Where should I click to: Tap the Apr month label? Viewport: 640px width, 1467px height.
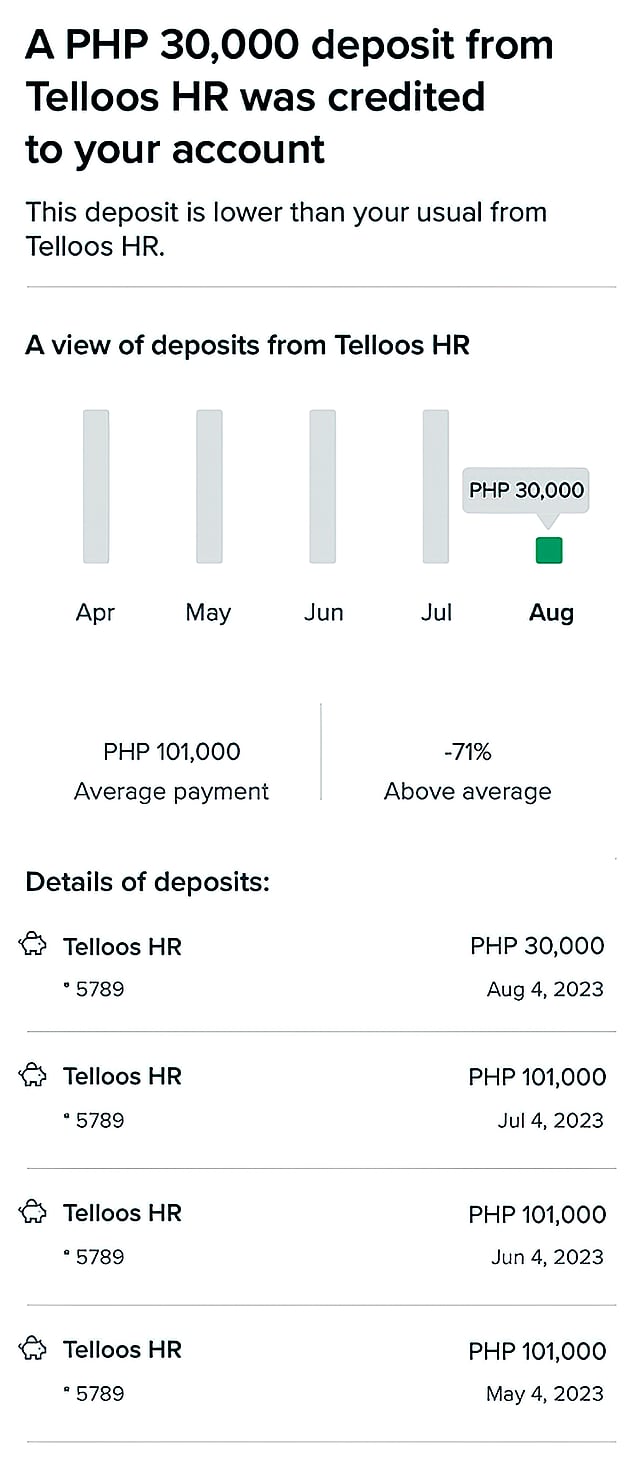click(95, 613)
